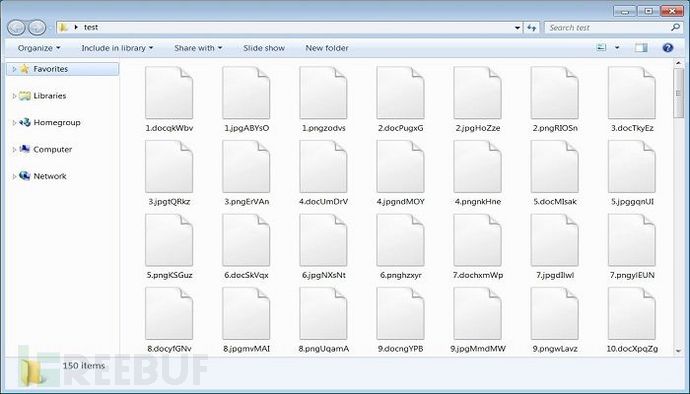Click file name 7.pngyIEUN
The width and height of the screenshot is (690, 394).
[x=632, y=275]
